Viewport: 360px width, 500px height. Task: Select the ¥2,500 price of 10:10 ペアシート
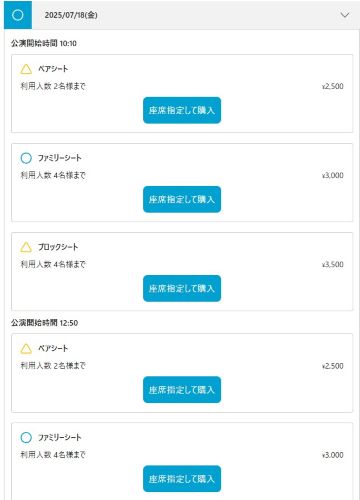click(333, 86)
